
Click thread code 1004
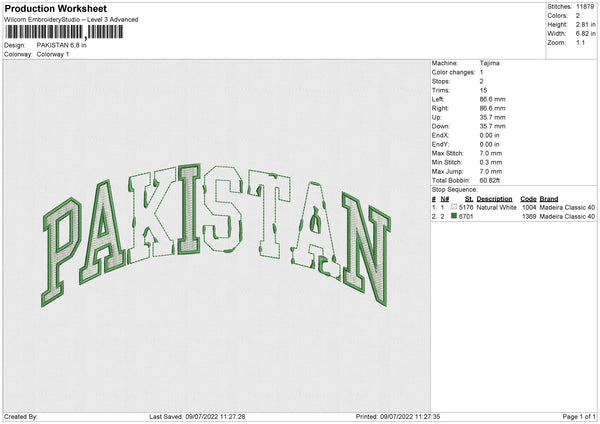[529, 207]
